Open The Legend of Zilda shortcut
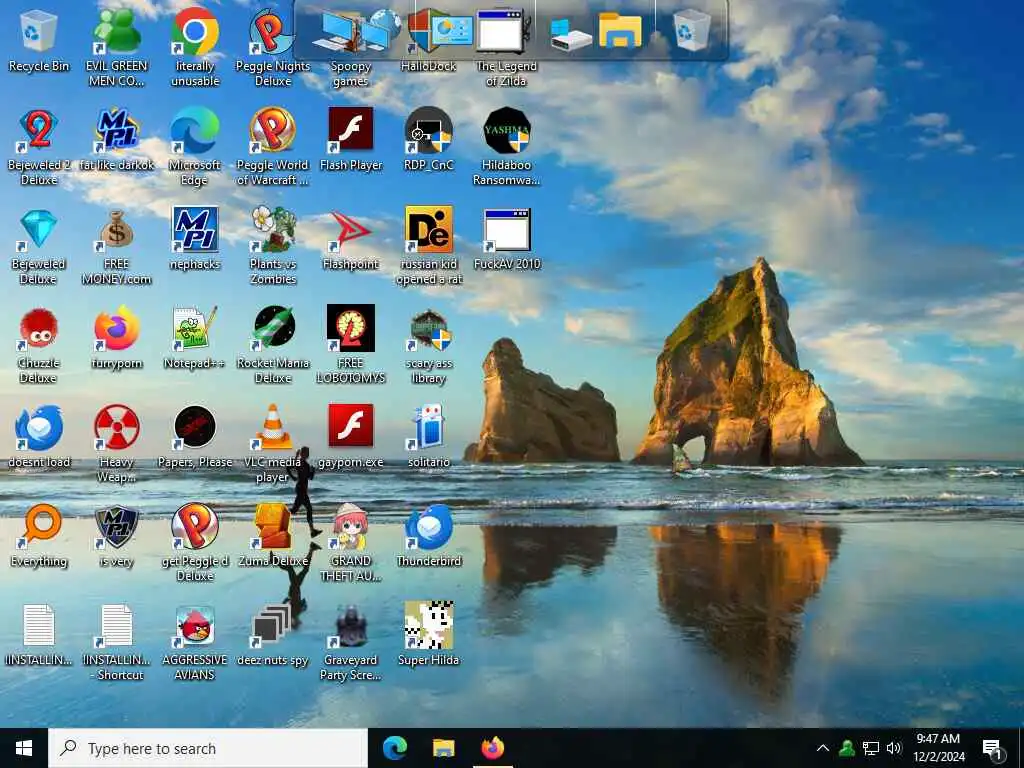Screen dimensions: 1024x768 pyautogui.click(x=507, y=47)
